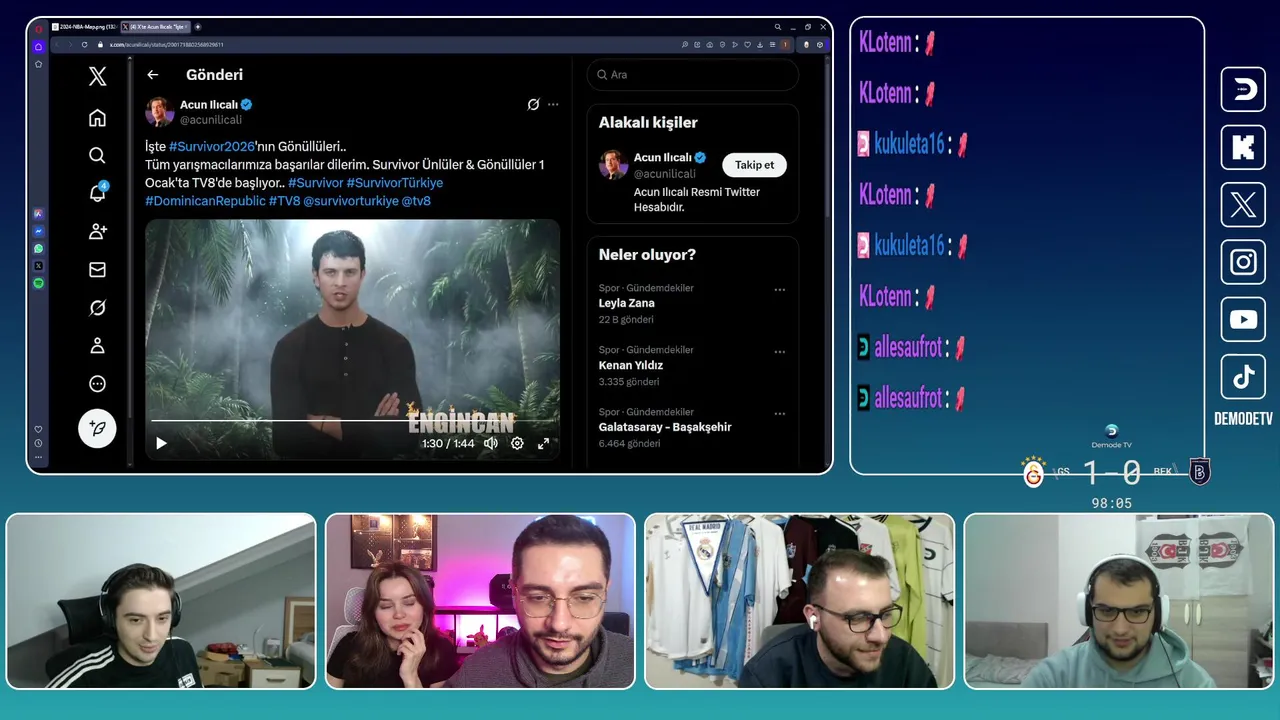Expand the video to fullscreen
Viewport: 1280px width, 720px height.
544,443
